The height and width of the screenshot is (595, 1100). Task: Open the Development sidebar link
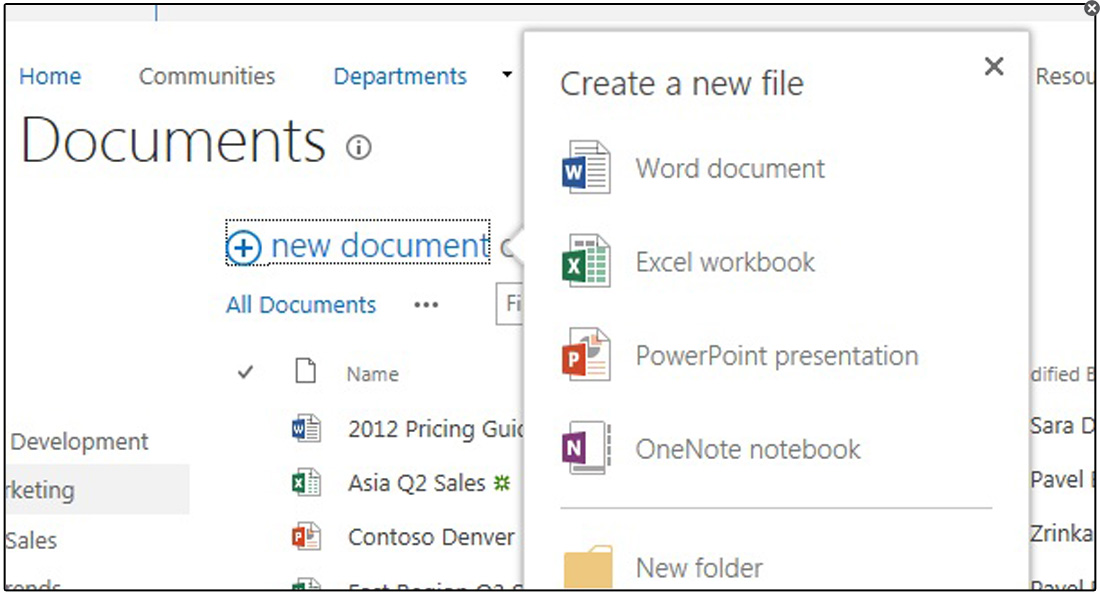[79, 441]
